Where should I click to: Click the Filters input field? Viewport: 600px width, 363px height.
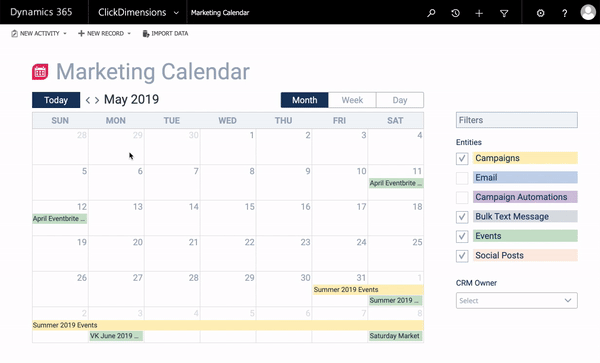click(x=517, y=120)
